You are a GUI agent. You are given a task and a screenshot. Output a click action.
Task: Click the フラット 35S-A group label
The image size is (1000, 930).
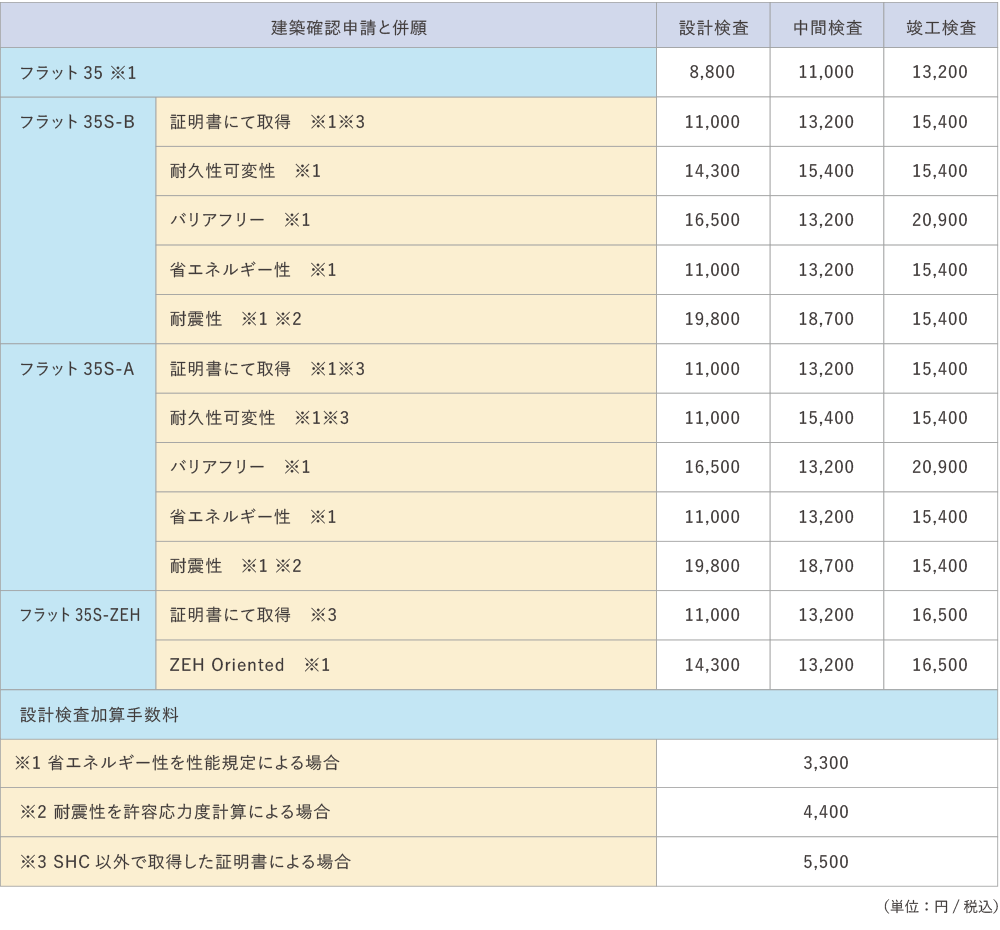pos(77,369)
